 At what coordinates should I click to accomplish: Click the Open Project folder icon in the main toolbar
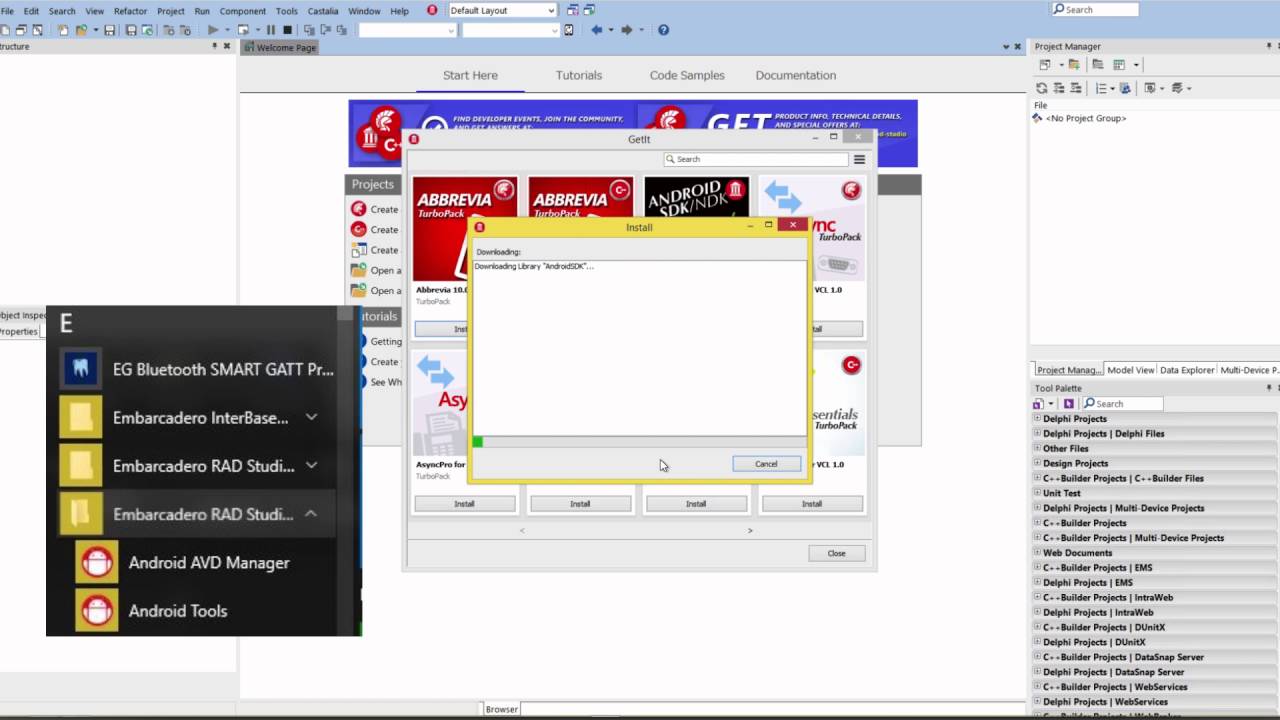(x=81, y=30)
